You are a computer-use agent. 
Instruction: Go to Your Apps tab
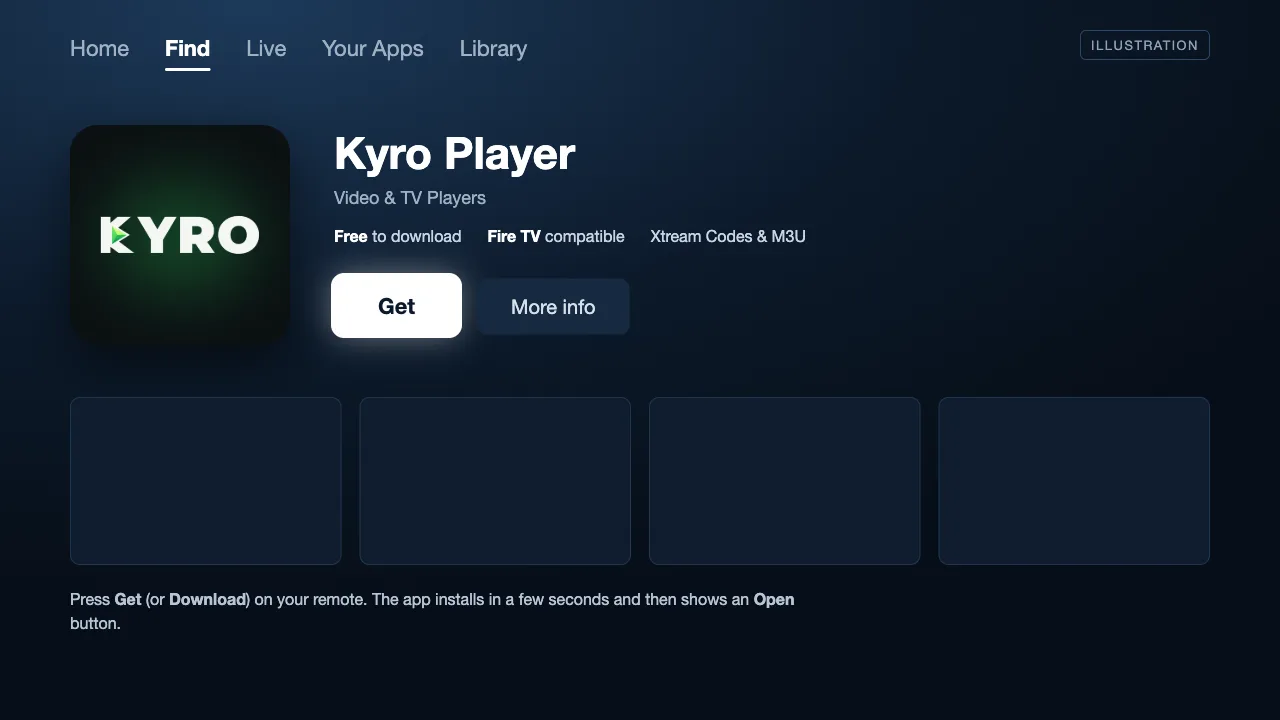(372, 48)
